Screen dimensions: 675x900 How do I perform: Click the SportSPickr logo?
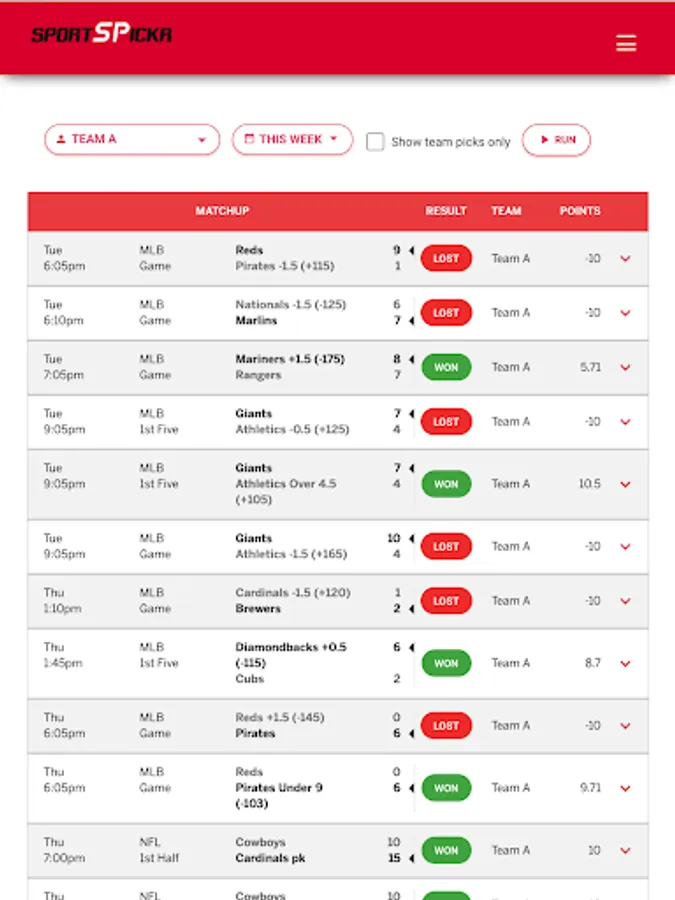pyautogui.click(x=102, y=33)
